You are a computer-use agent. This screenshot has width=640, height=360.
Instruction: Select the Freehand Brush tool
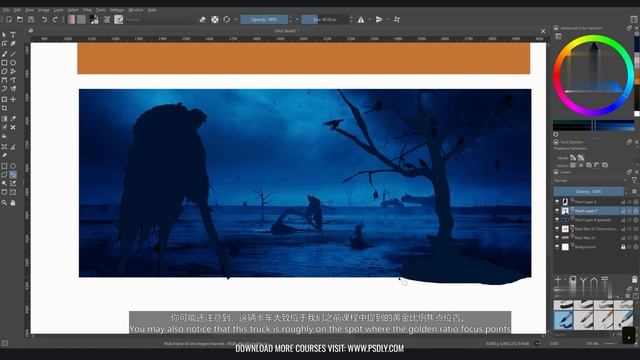point(4,53)
